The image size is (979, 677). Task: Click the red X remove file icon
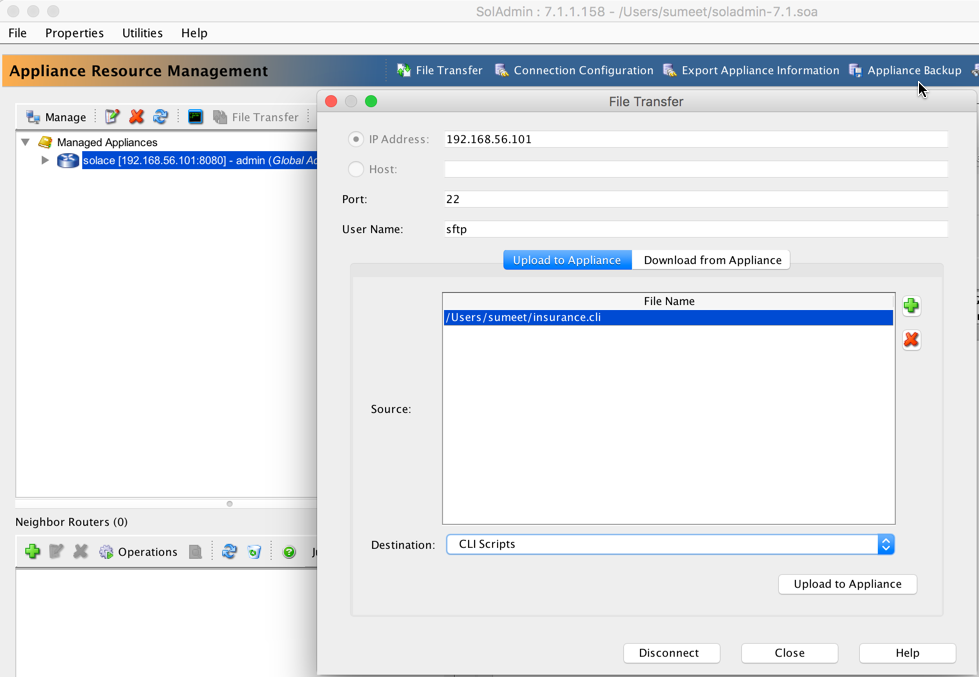click(911, 339)
